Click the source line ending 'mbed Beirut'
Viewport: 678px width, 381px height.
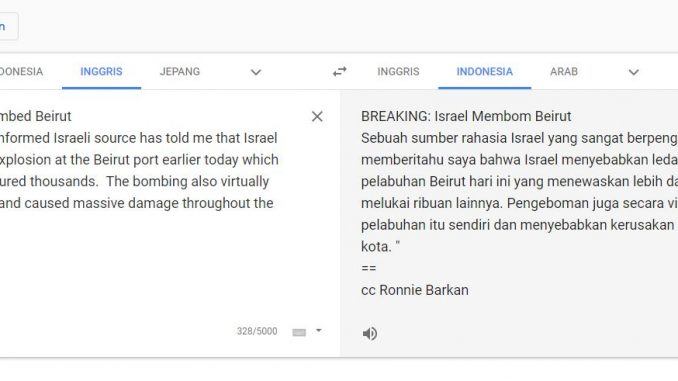36,116
